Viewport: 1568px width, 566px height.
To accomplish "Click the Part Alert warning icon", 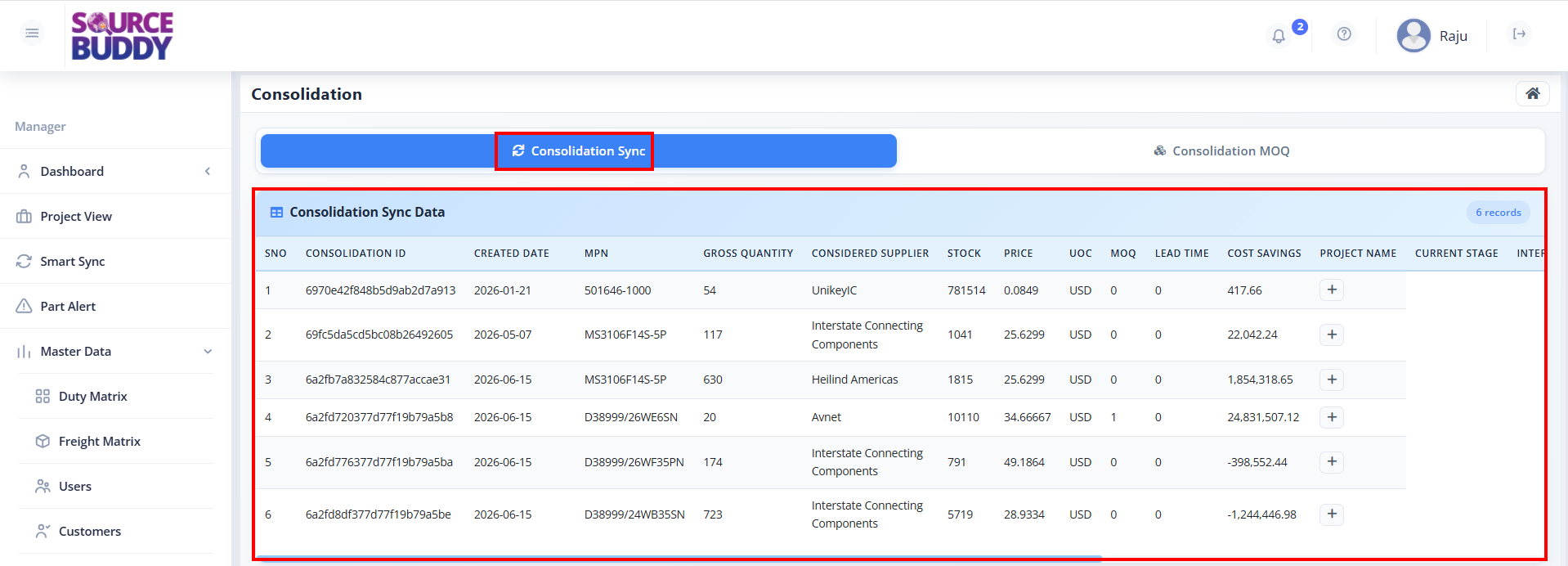I will [x=24, y=306].
